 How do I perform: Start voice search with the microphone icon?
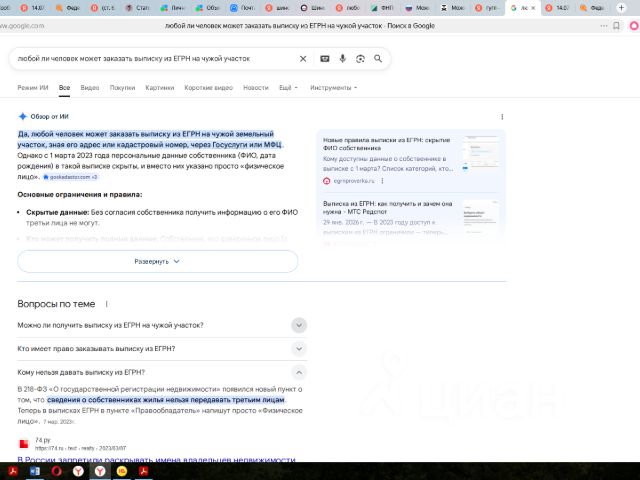342,59
